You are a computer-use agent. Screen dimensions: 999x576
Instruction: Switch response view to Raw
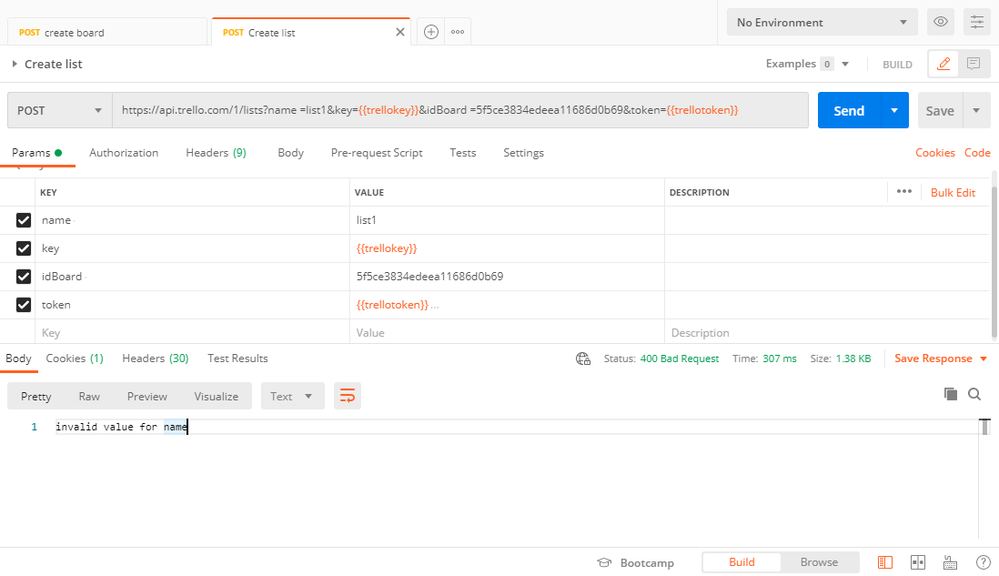(89, 396)
